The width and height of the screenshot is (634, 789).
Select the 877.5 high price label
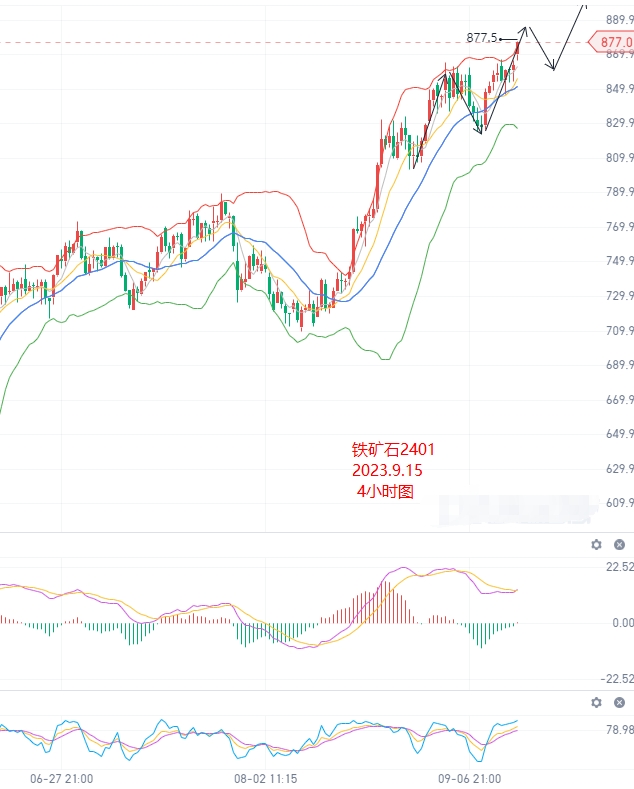pos(482,38)
